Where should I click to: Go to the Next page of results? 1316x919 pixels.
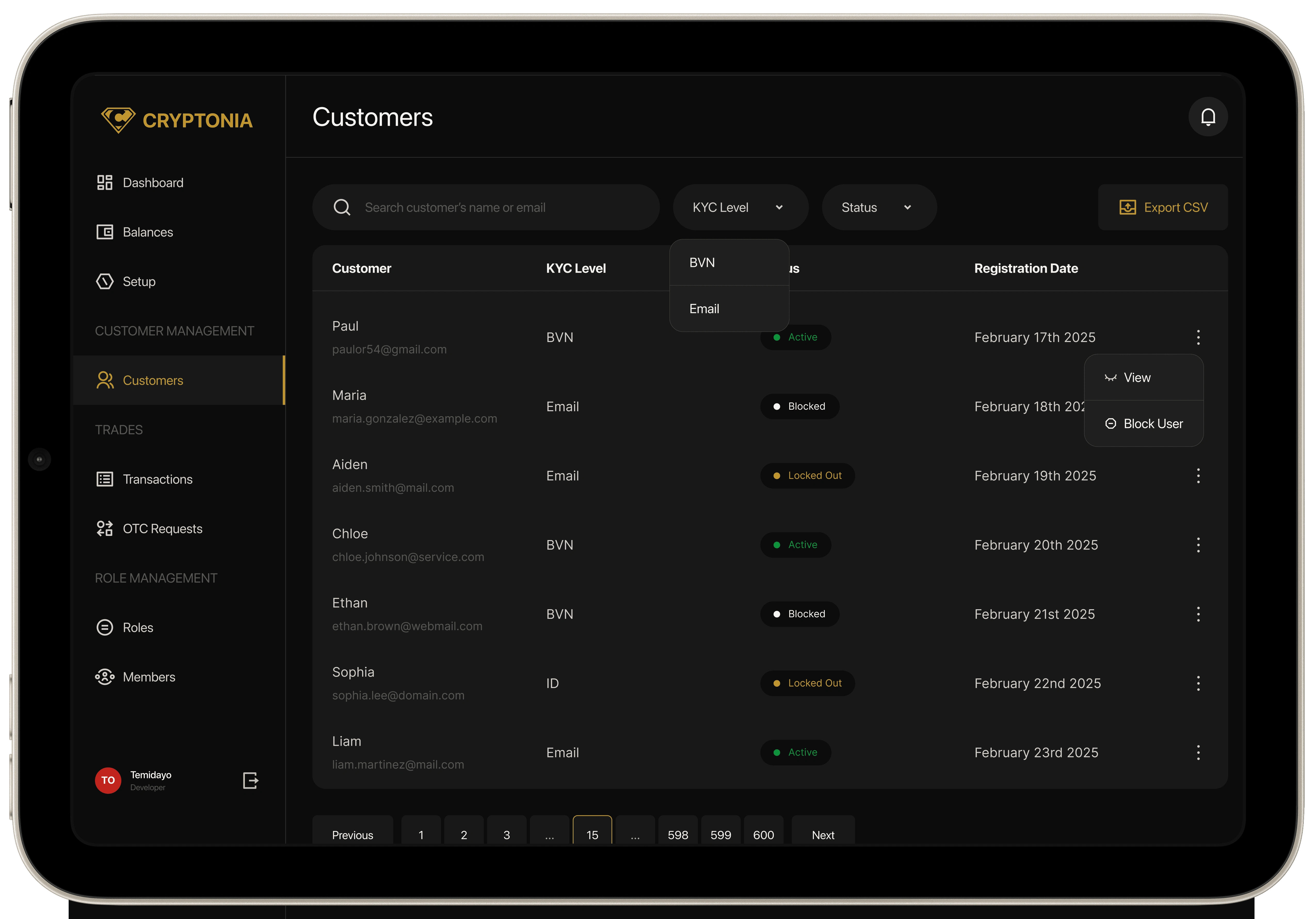tap(823, 834)
